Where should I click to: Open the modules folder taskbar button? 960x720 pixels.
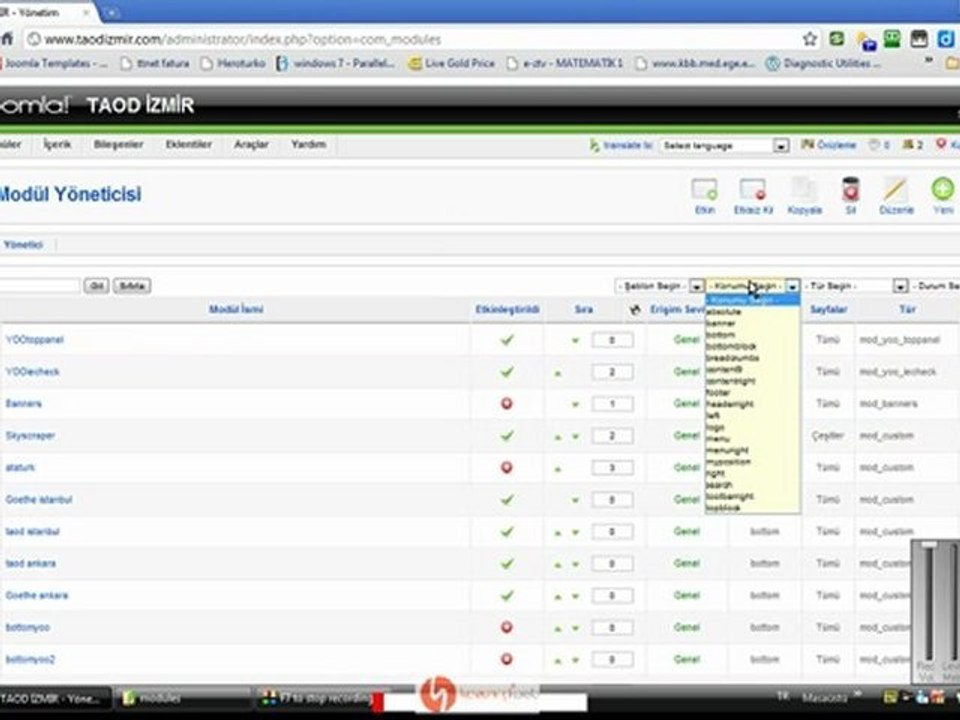[x=183, y=698]
